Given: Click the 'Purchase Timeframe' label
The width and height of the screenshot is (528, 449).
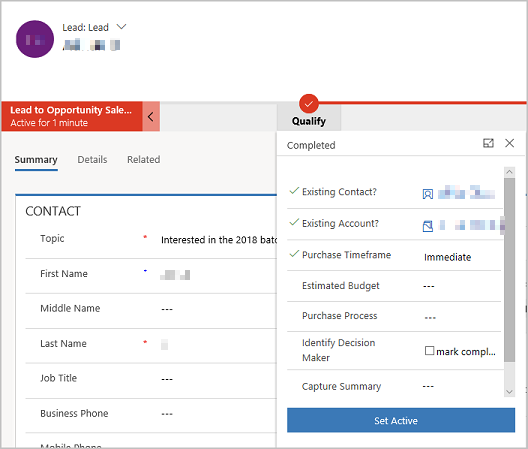Looking at the screenshot, I should click(346, 255).
